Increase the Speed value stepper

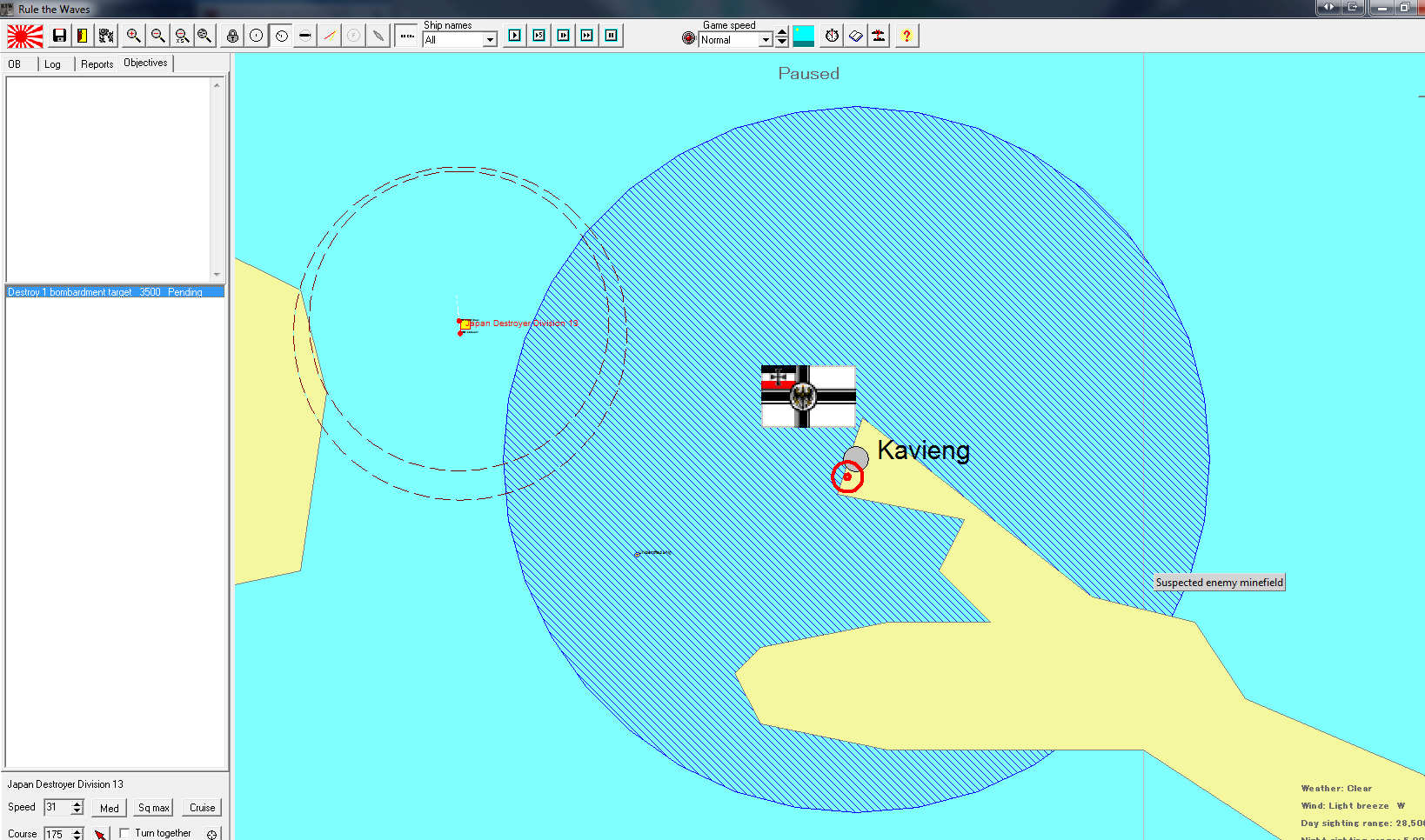pos(77,803)
